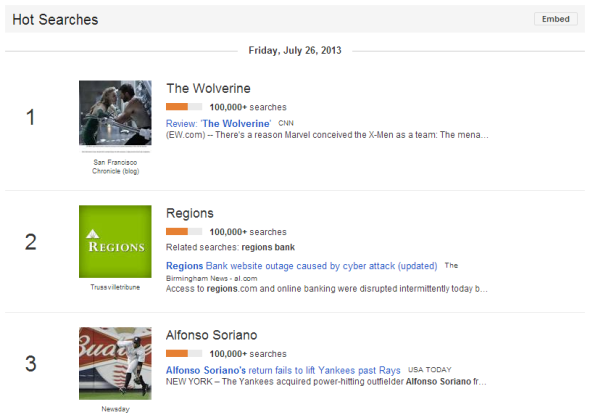Click the Newsday image source caption
590x415 pixels.
(115, 409)
